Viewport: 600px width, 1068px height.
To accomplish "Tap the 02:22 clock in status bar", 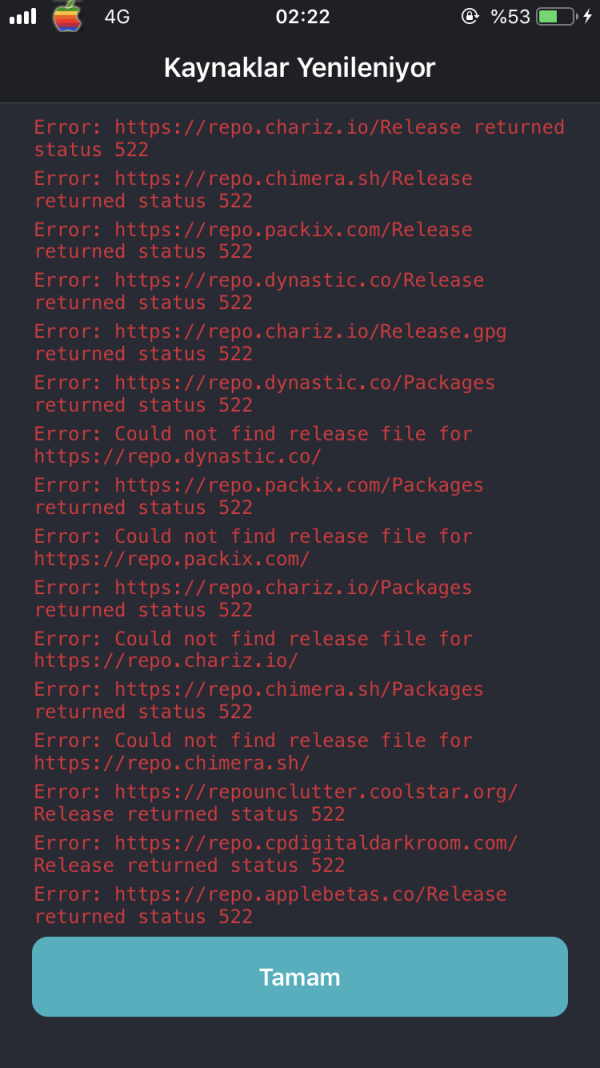I will click(x=300, y=17).
